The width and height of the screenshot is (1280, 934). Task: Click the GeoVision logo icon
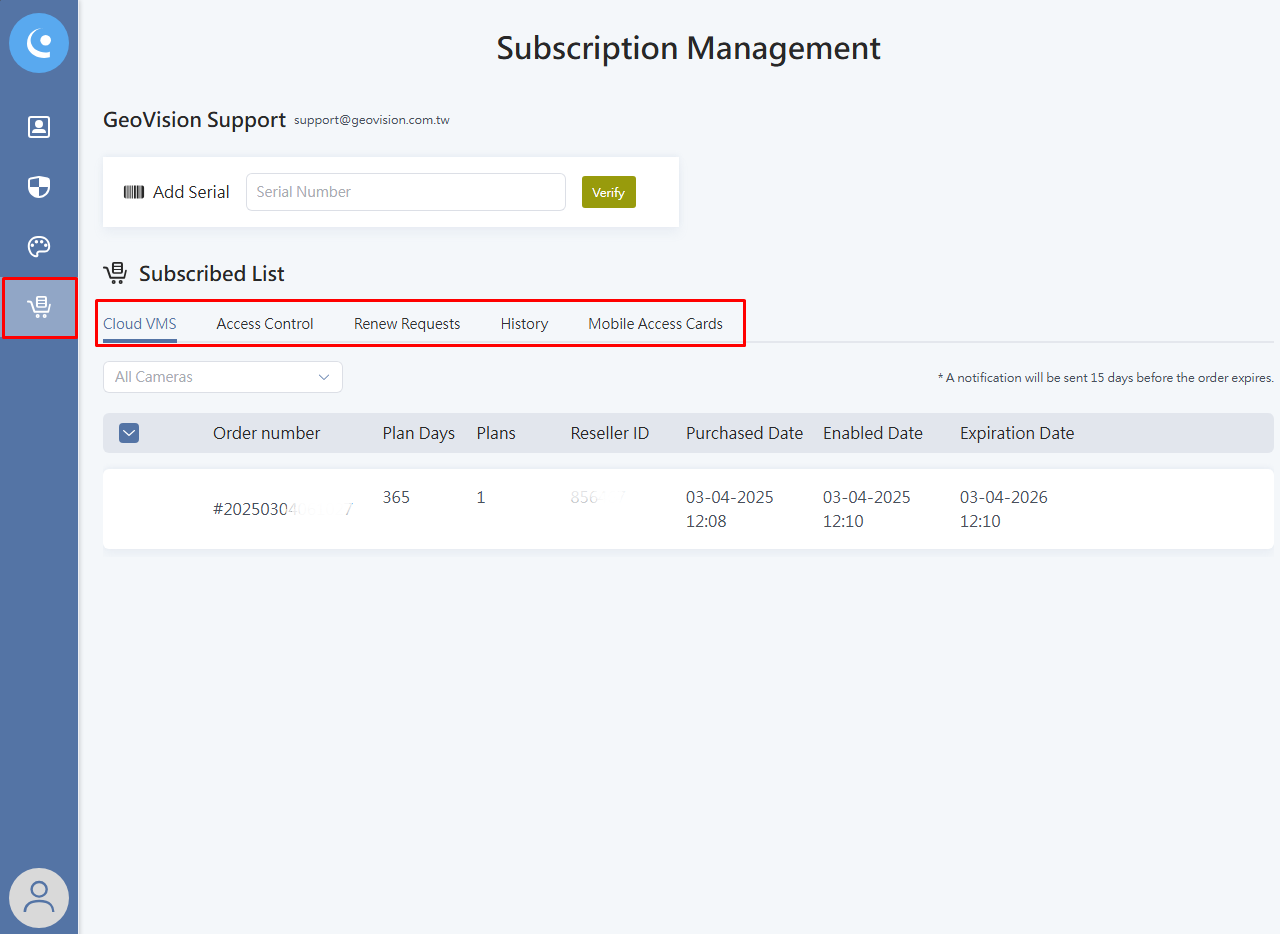coord(39,43)
